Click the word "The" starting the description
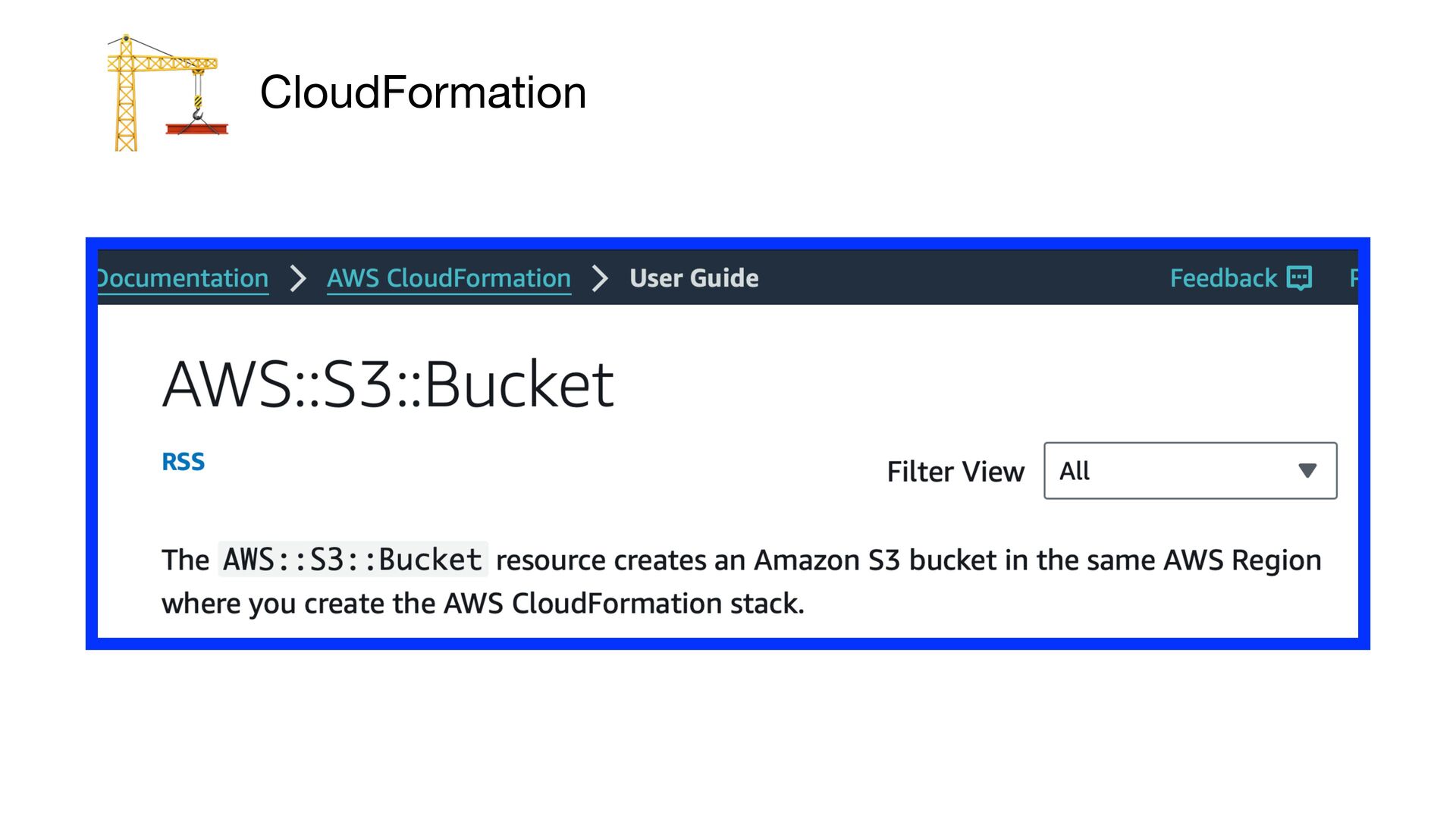 [x=185, y=560]
